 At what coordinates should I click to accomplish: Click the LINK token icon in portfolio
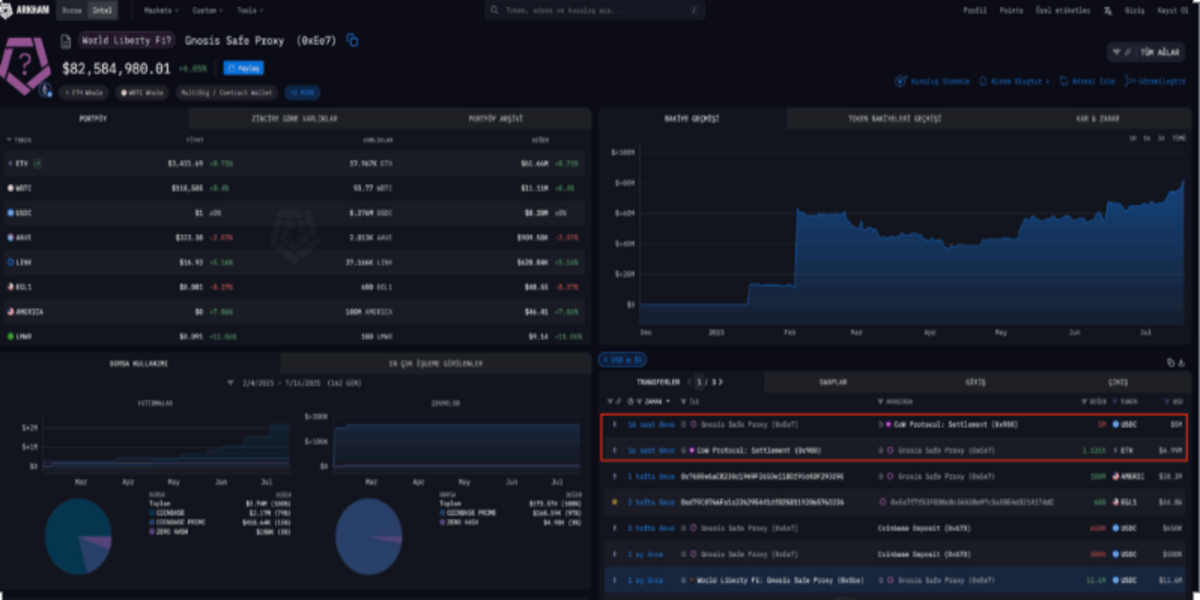point(11,262)
